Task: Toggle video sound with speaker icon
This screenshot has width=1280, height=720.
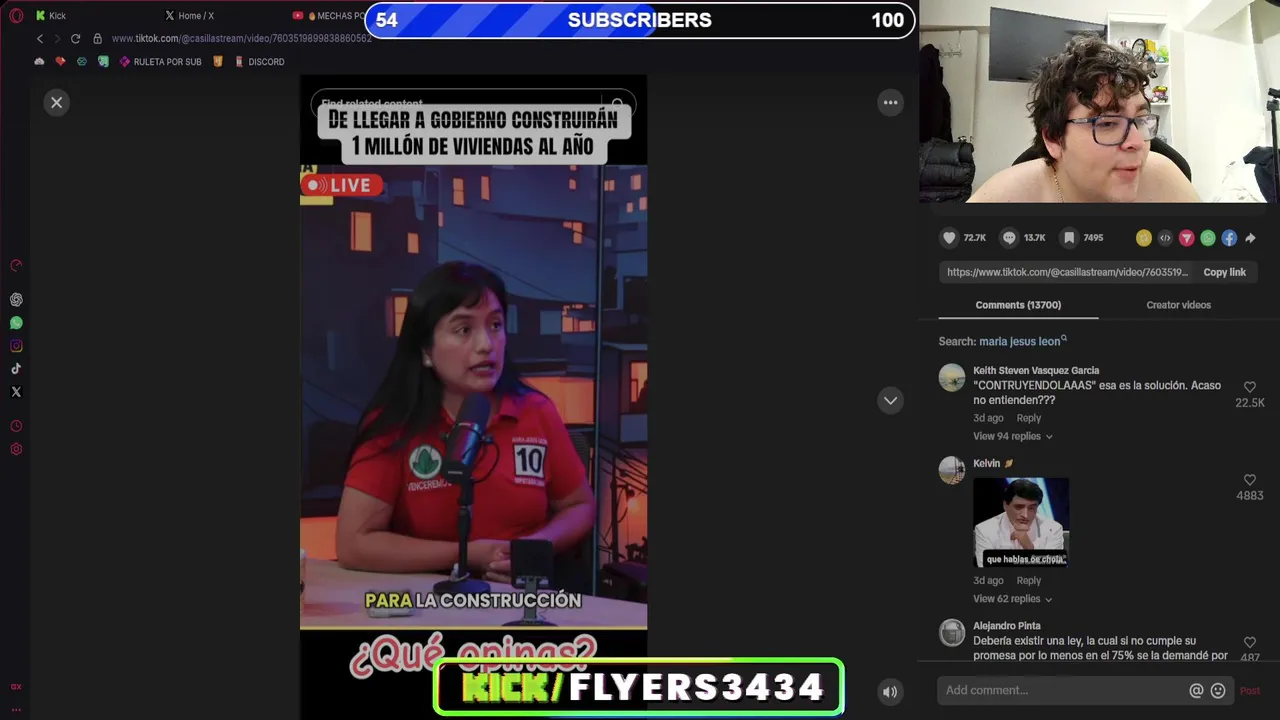Action: click(890, 691)
